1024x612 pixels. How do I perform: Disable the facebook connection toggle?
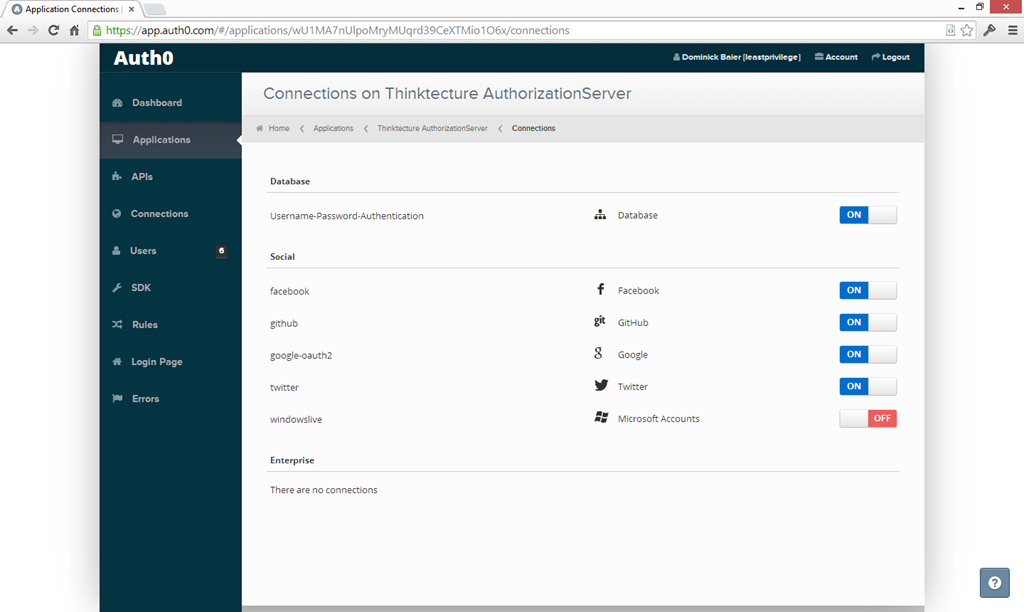pyautogui.click(x=867, y=290)
